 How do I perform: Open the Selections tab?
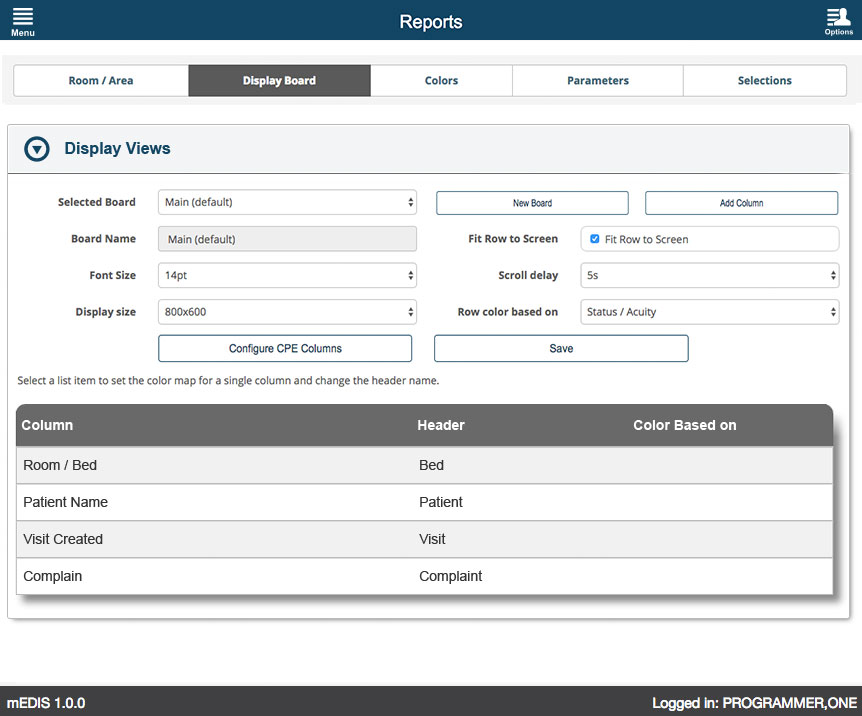[x=765, y=80]
